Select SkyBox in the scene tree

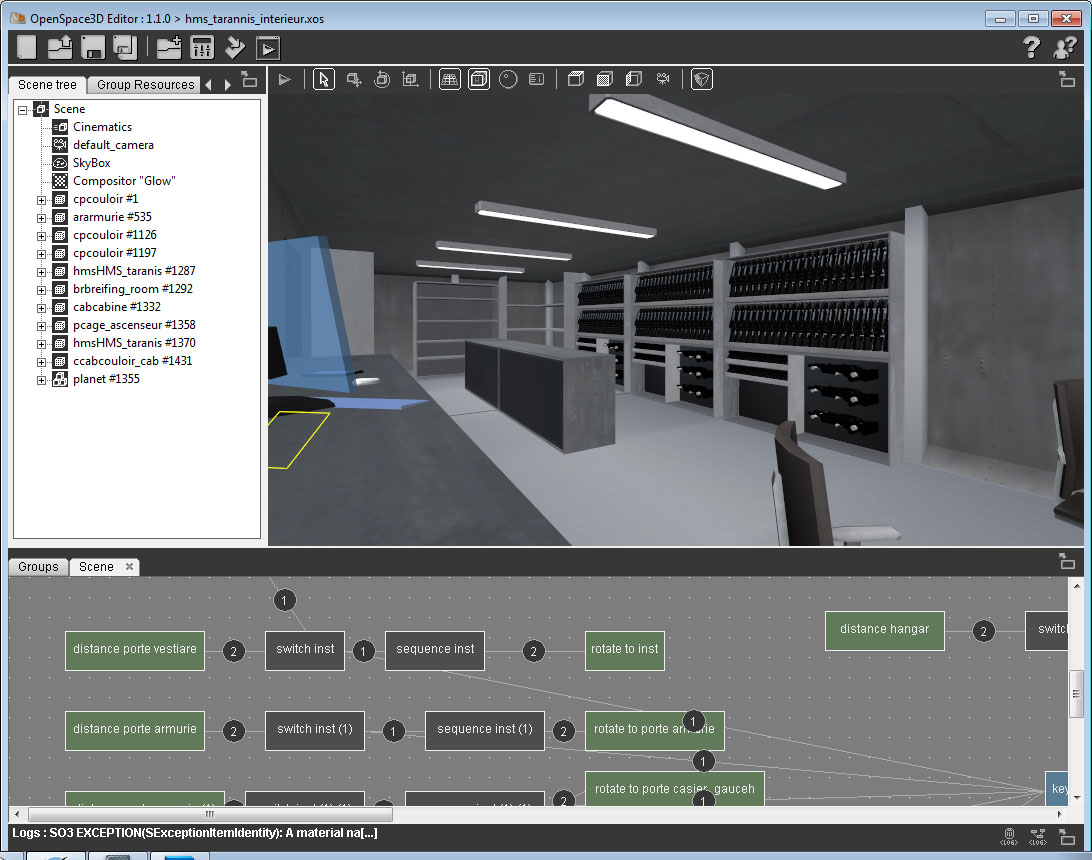tap(91, 163)
